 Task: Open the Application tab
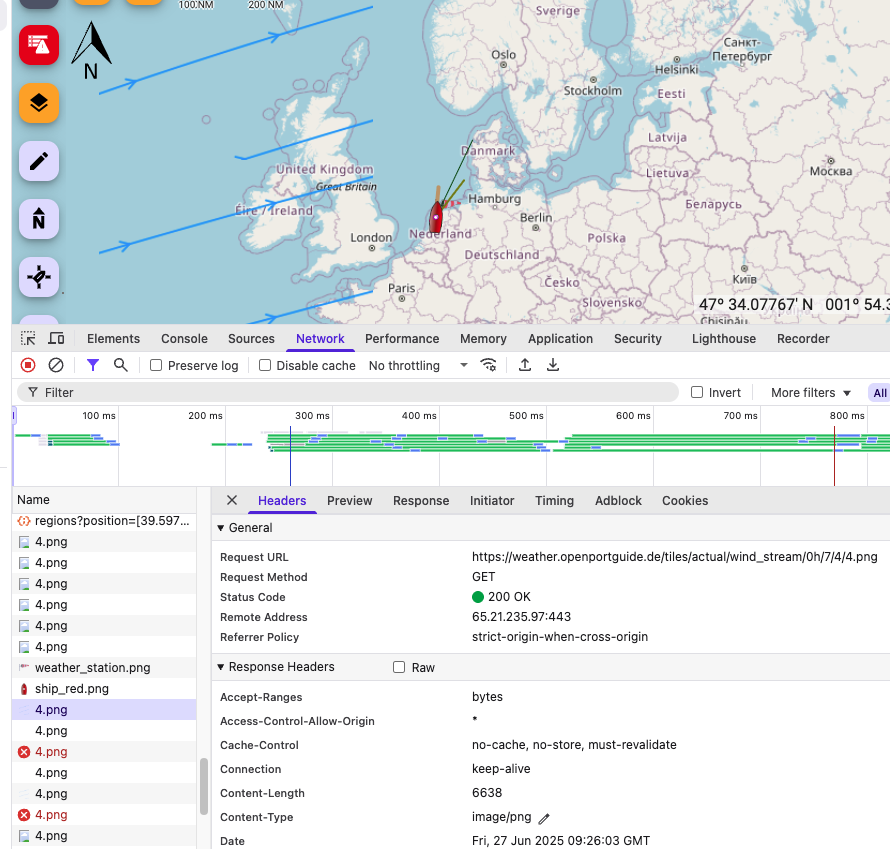pyautogui.click(x=560, y=339)
